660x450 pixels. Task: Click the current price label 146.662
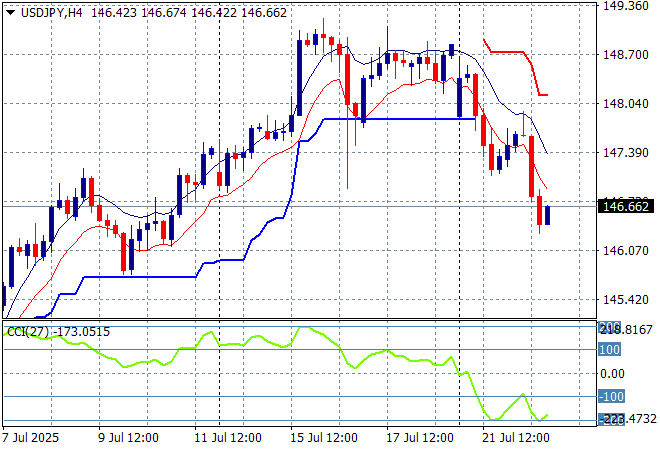625,206
